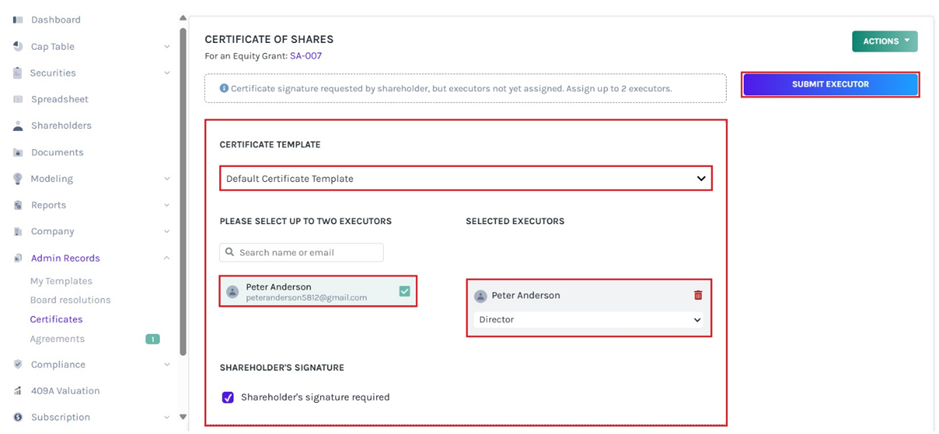
Task: Click the Documents folder icon
Action: (x=18, y=153)
